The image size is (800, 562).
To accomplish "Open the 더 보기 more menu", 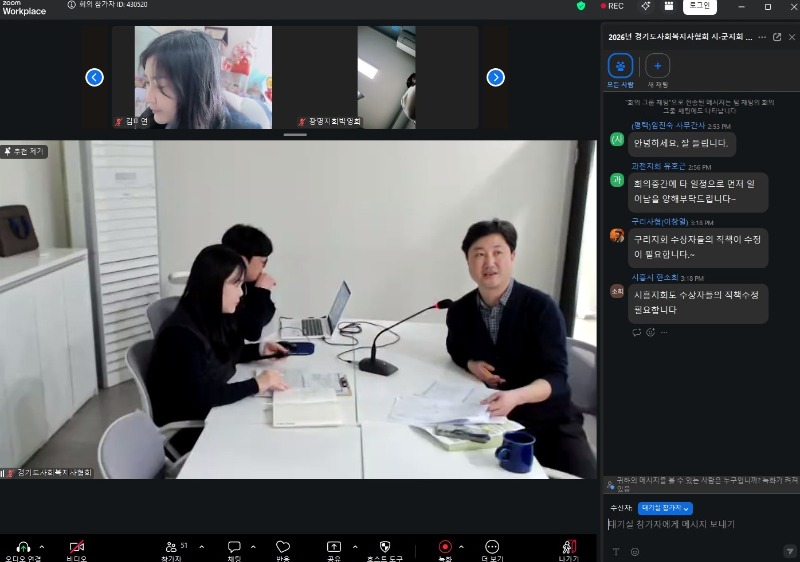I will 492,547.
